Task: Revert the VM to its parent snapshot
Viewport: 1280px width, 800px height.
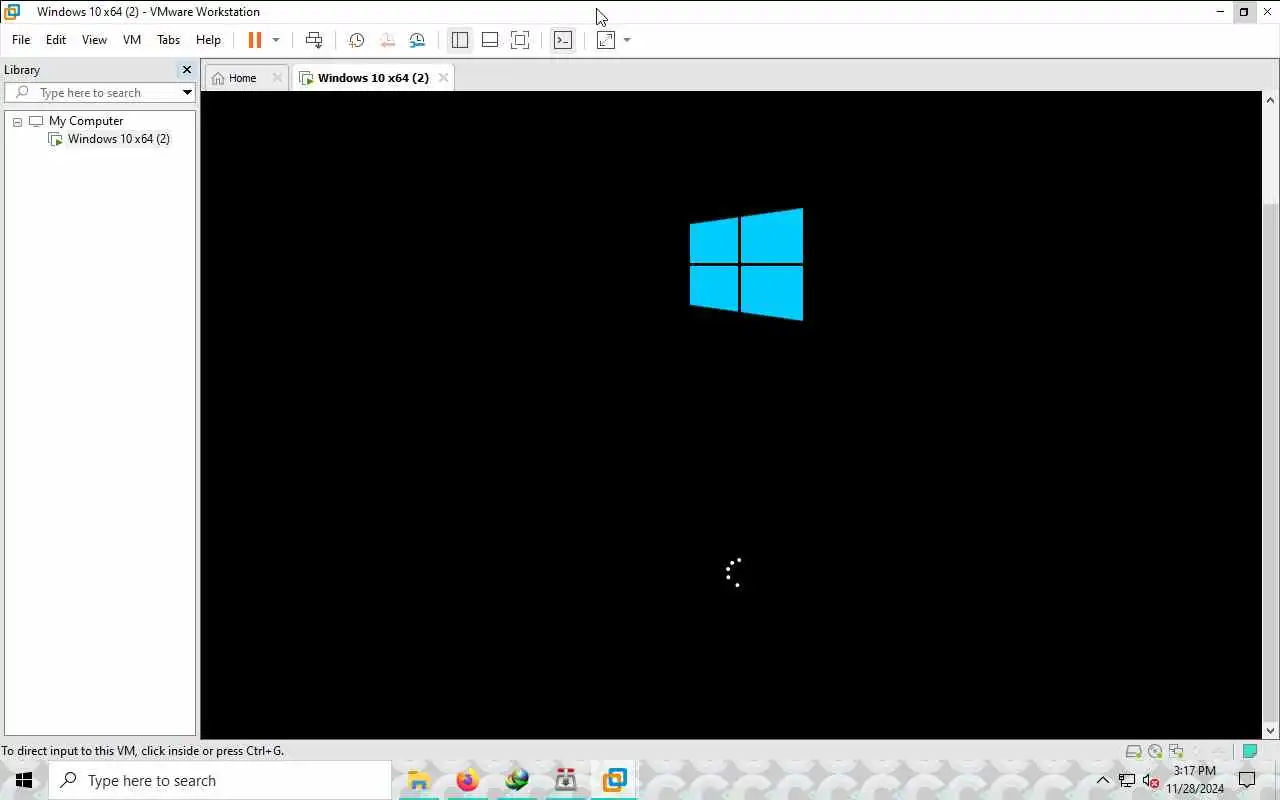Action: [387, 40]
